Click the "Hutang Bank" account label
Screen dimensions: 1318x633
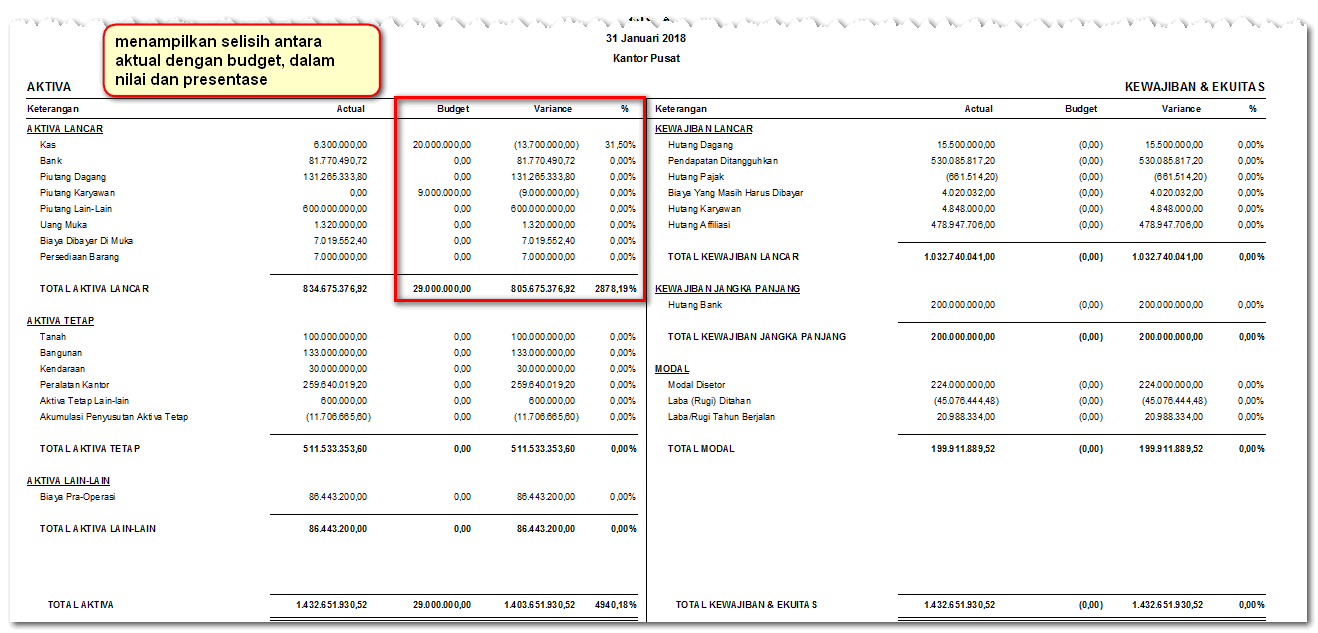pyautogui.click(x=695, y=305)
